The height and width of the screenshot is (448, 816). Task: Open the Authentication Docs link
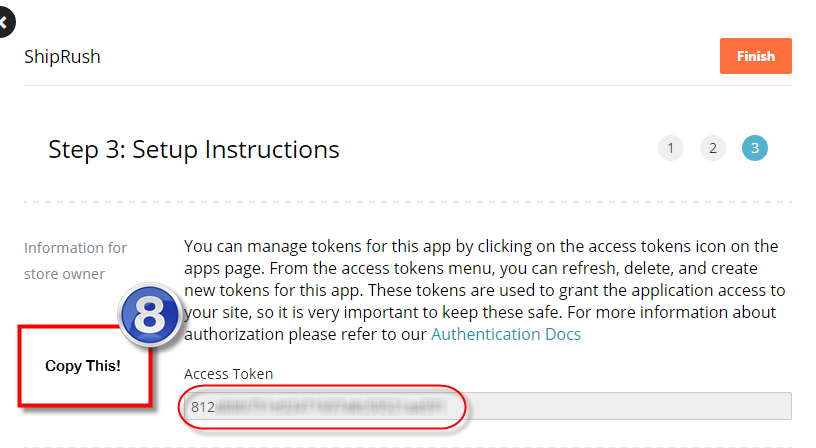tap(506, 334)
